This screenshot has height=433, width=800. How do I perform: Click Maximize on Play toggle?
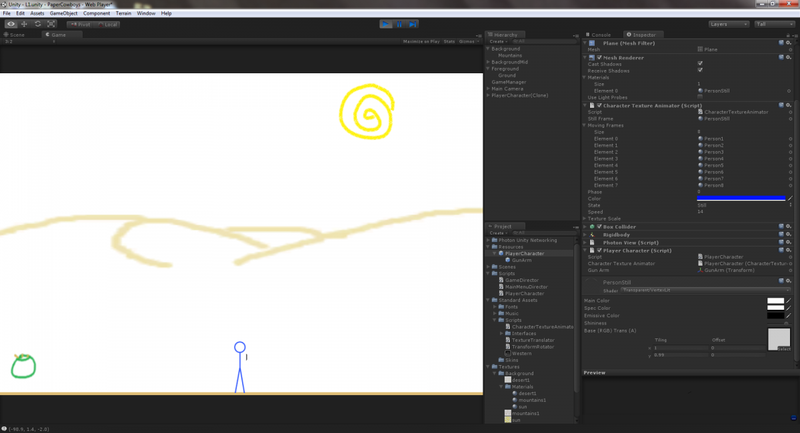coord(421,41)
